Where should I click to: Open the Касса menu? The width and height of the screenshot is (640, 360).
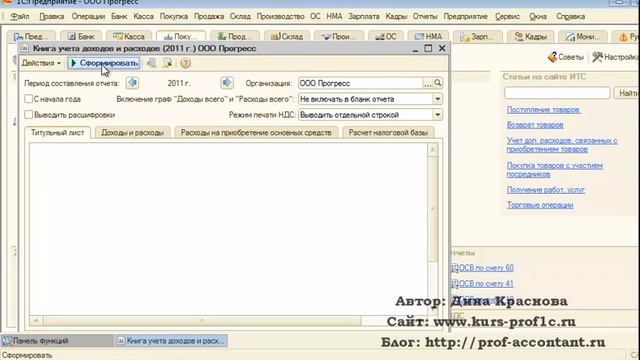[x=143, y=16]
